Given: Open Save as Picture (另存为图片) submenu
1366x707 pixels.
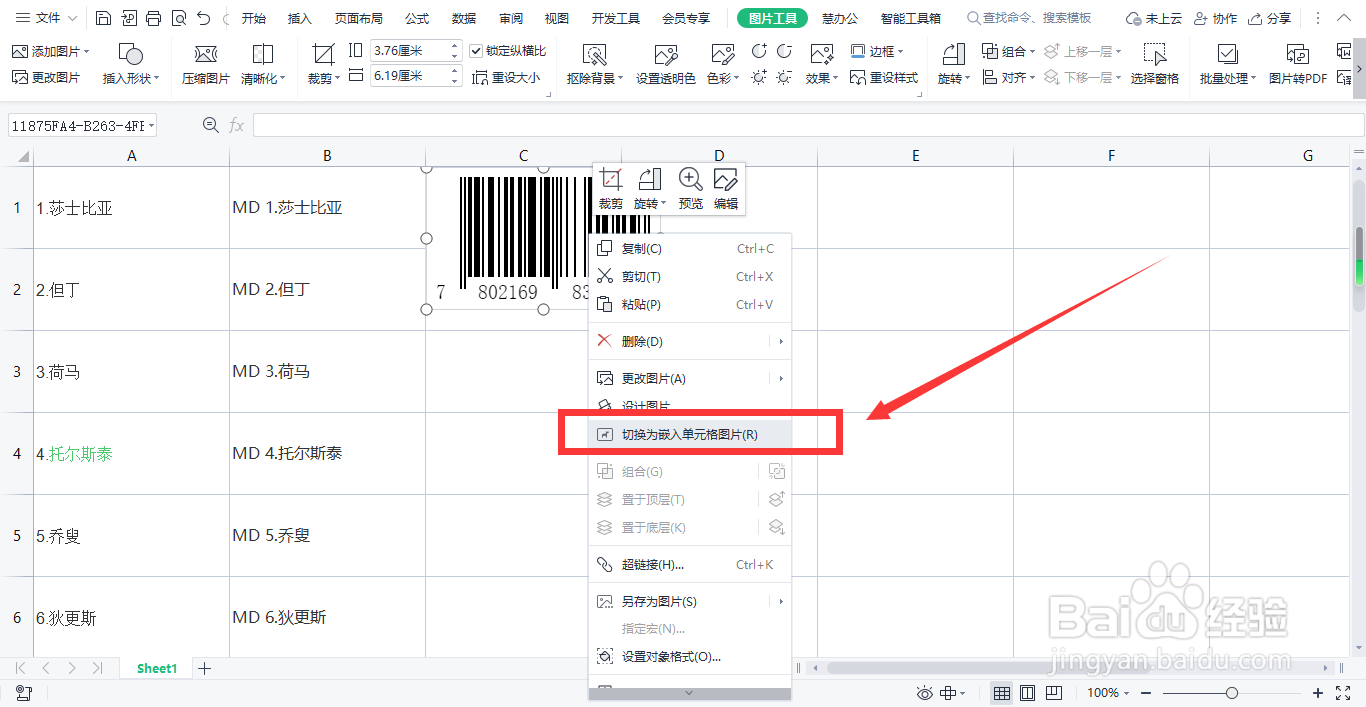Looking at the screenshot, I should coord(689,602).
